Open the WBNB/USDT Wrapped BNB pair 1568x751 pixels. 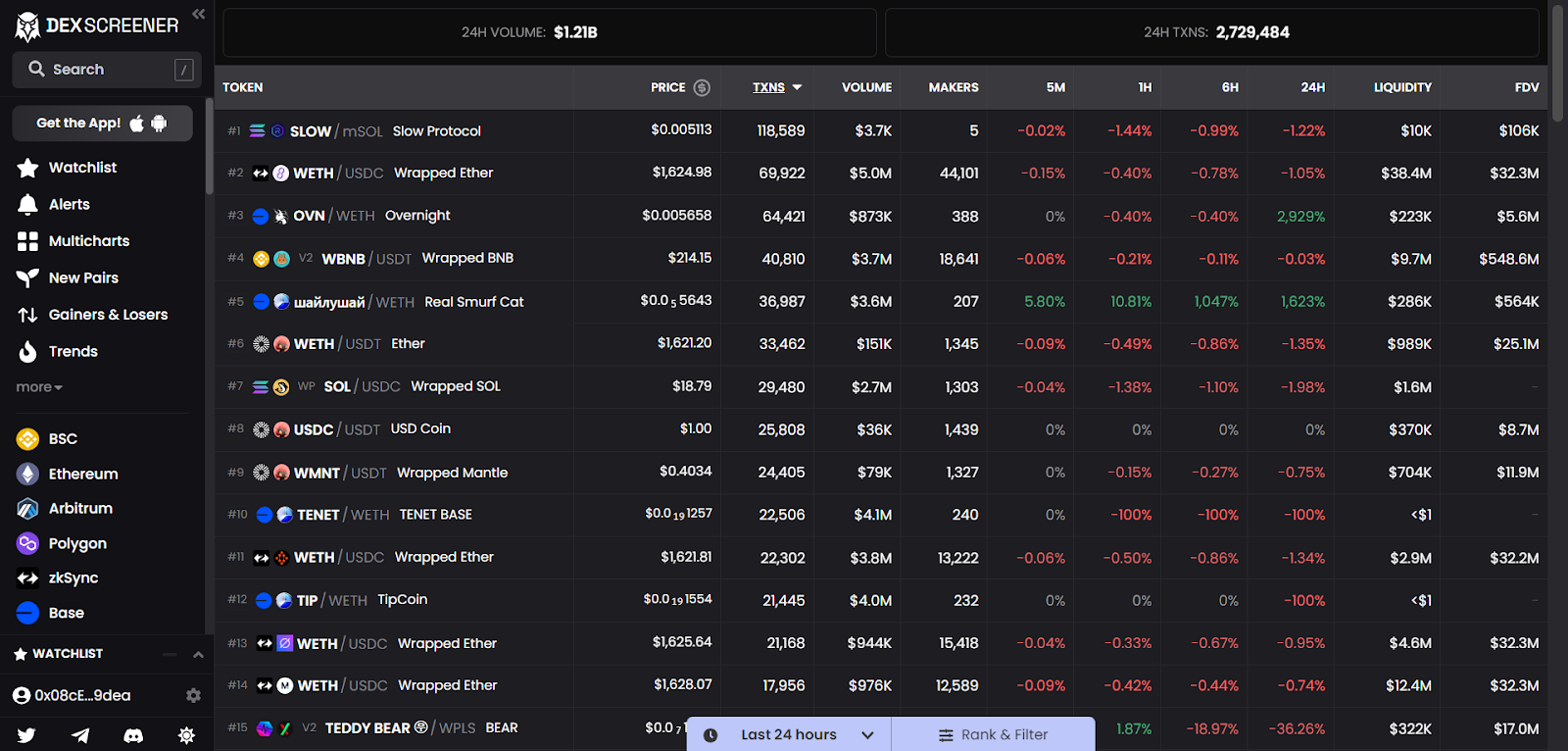[x=881, y=259]
